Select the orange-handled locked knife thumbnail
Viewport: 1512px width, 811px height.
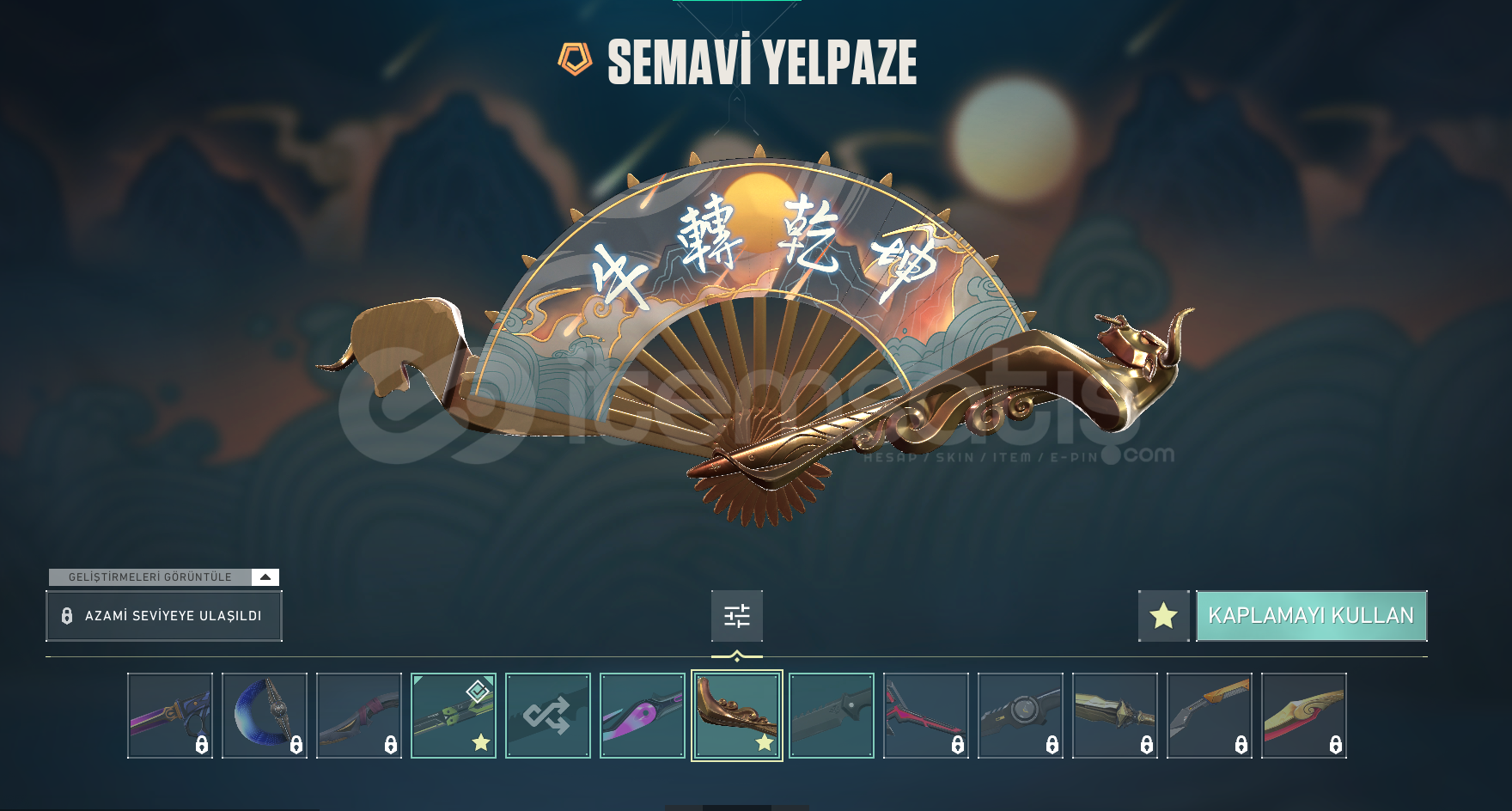coord(1210,716)
